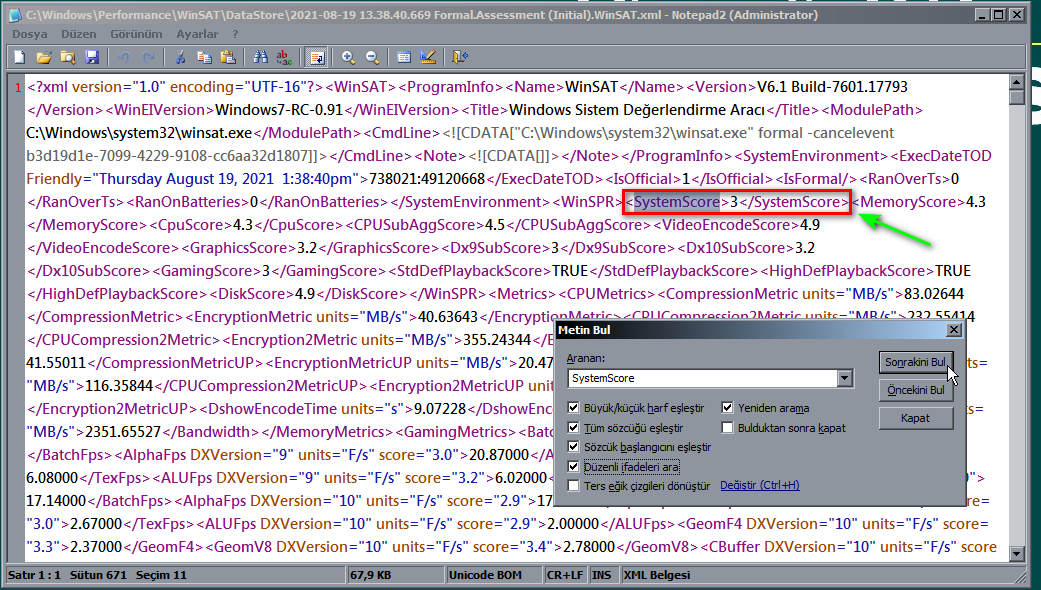Click the "Windows Sistem Değerlendirme Aracı" title text
This screenshot has width=1041, height=590.
(637, 110)
